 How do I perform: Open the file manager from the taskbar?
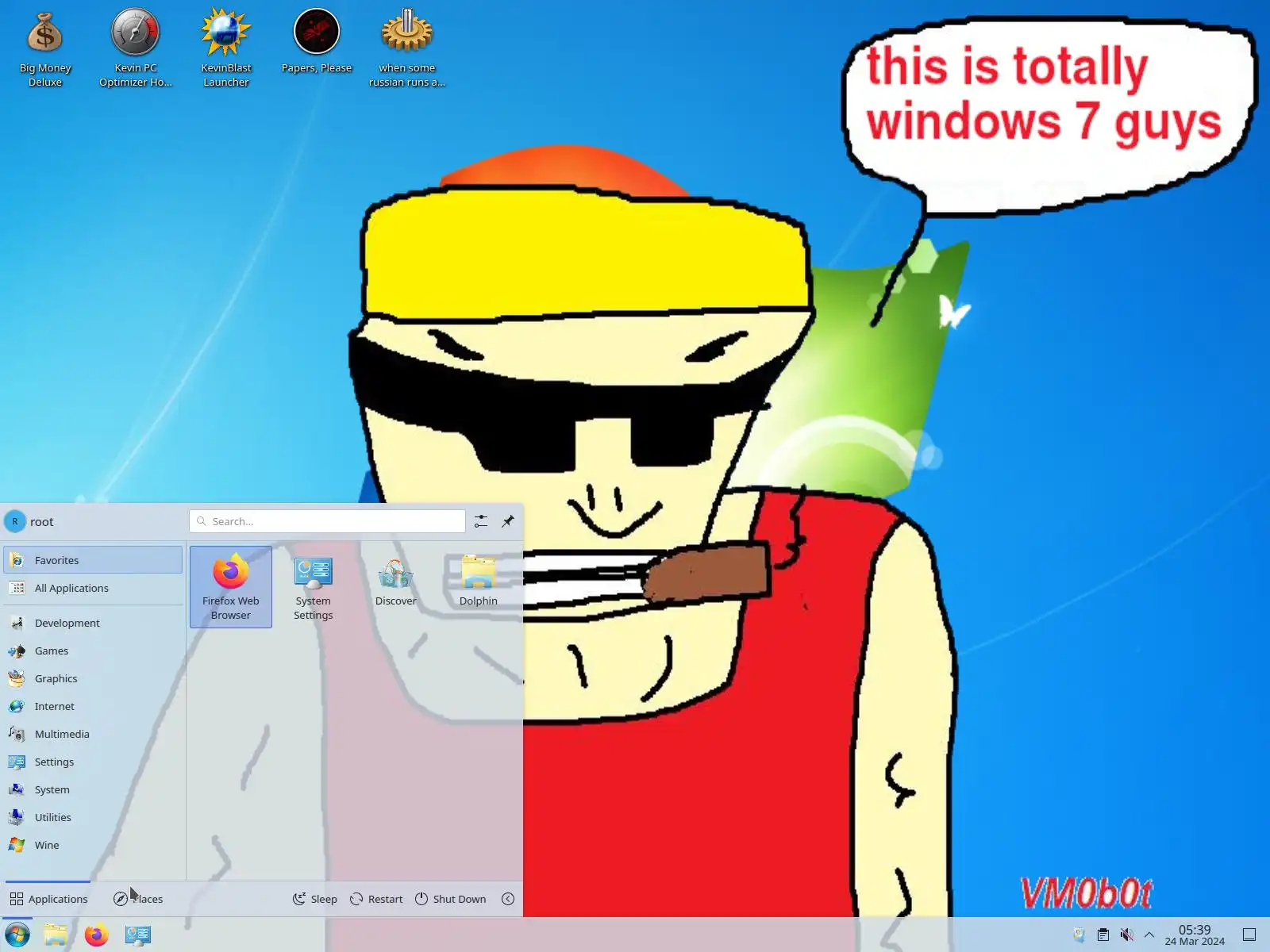56,935
